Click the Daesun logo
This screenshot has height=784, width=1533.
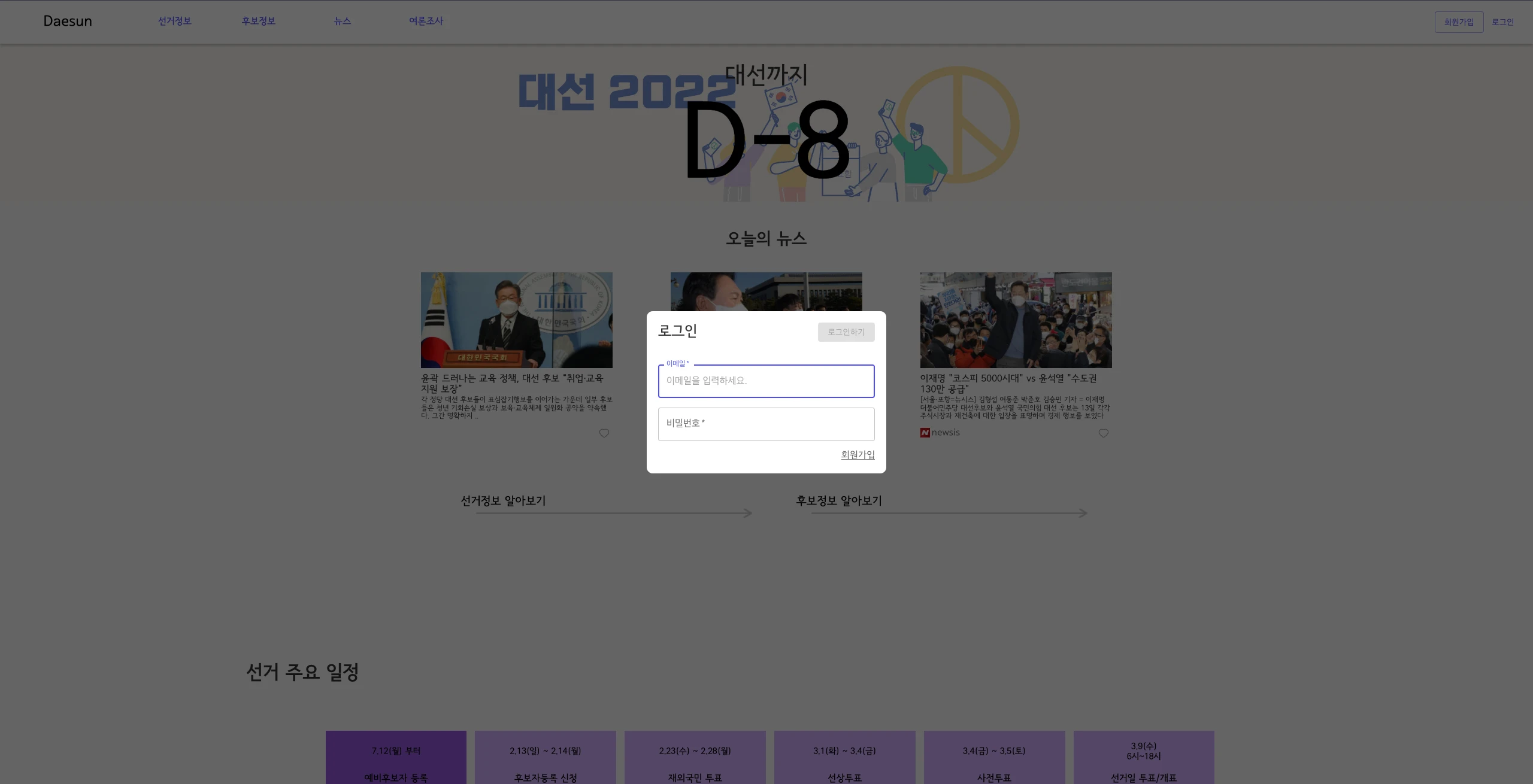coord(67,21)
